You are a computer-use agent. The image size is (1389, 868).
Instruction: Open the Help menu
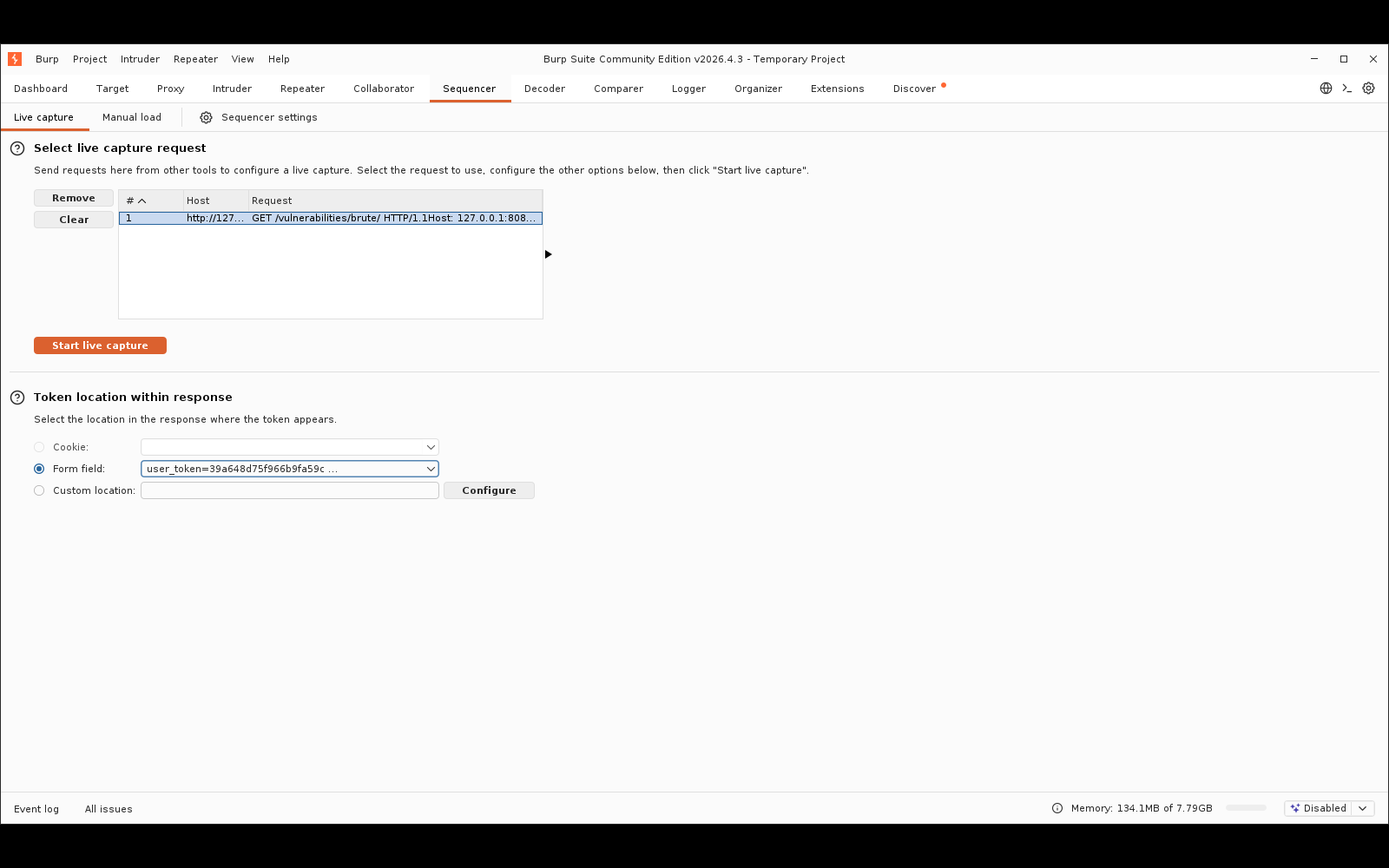pos(279,59)
